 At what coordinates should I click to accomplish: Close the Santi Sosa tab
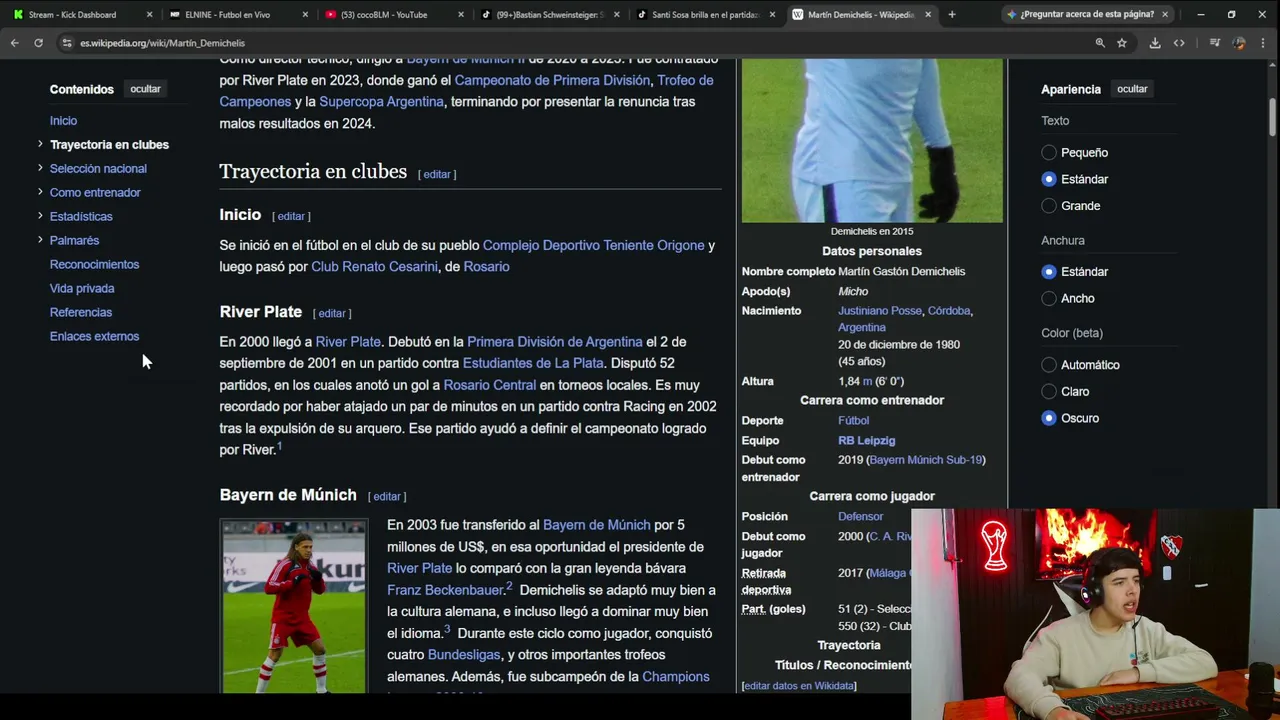click(772, 15)
